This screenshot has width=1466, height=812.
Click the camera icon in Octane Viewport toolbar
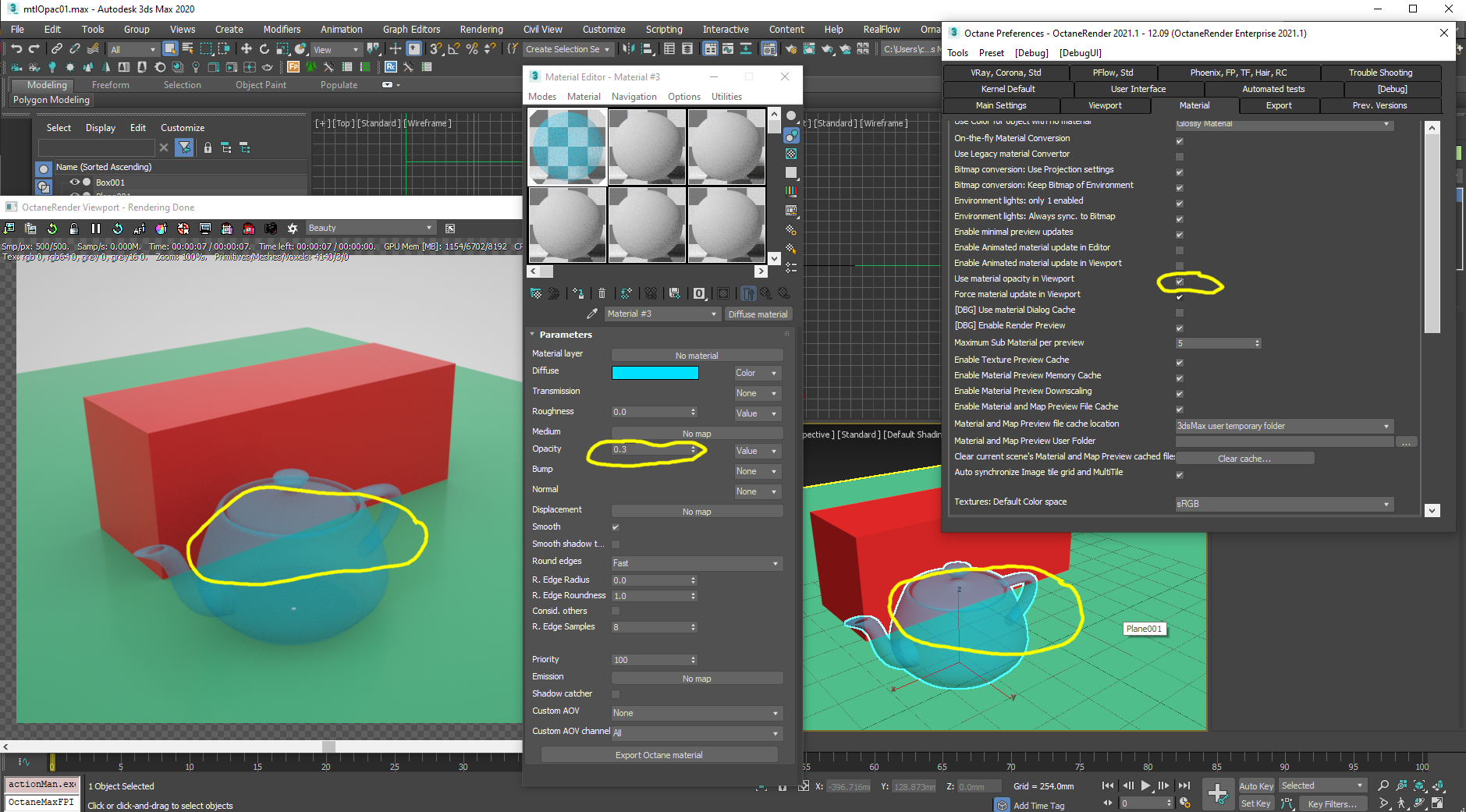[x=271, y=229]
